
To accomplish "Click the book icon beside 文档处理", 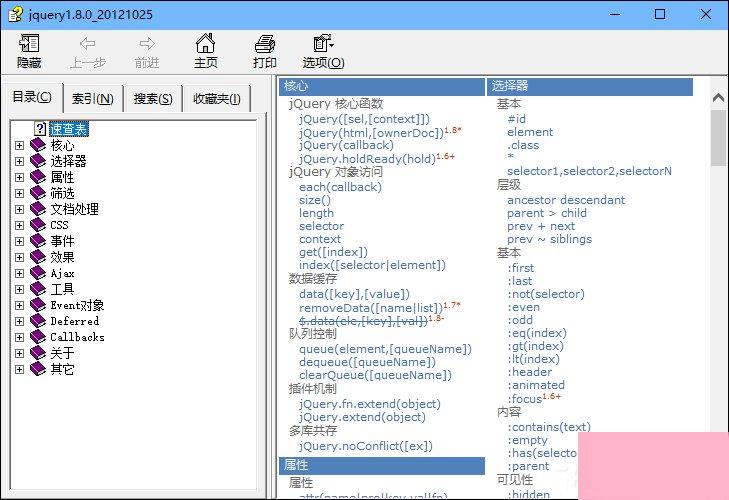I will click(38, 209).
